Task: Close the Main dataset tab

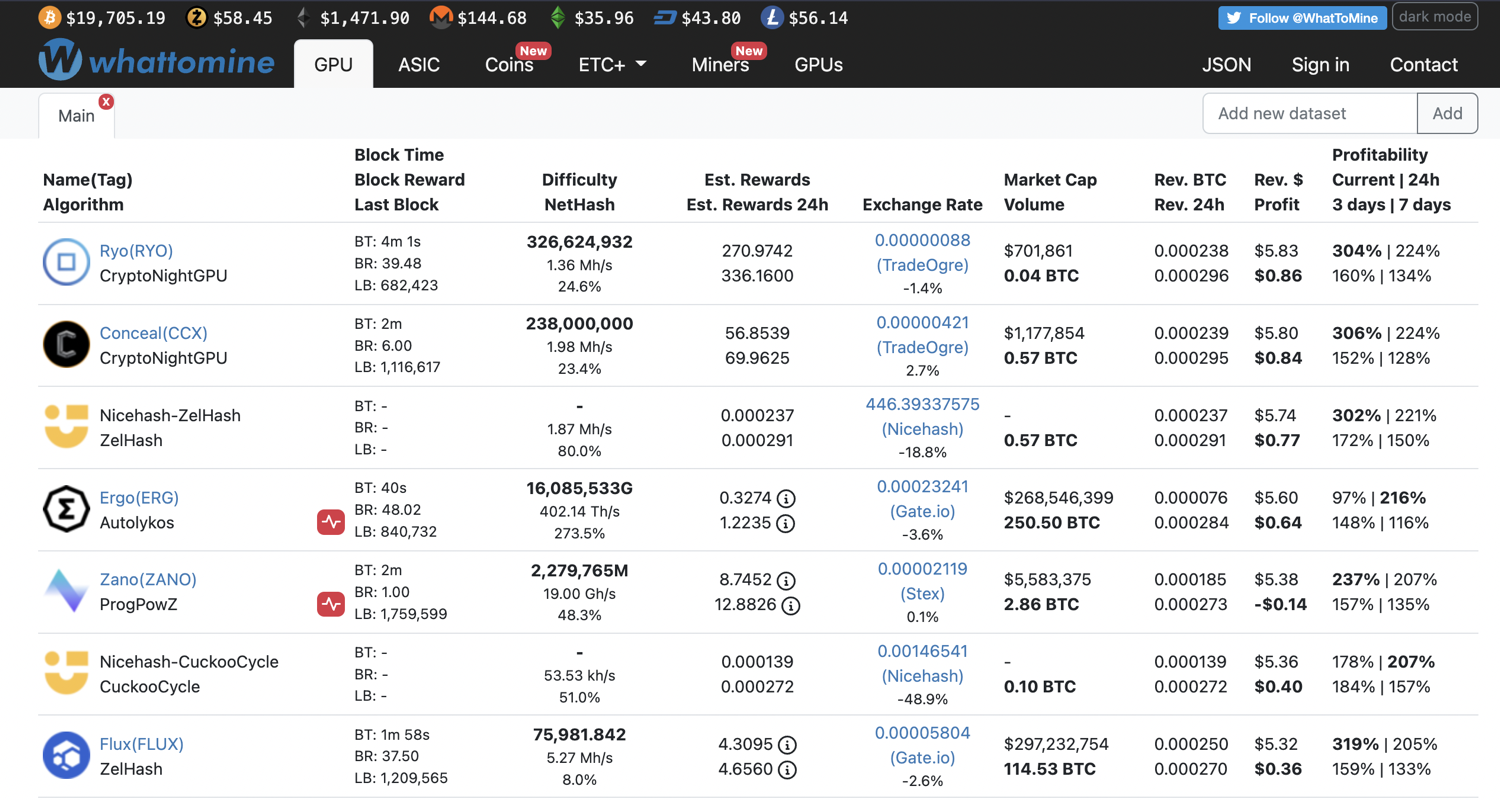Action: tap(106, 102)
